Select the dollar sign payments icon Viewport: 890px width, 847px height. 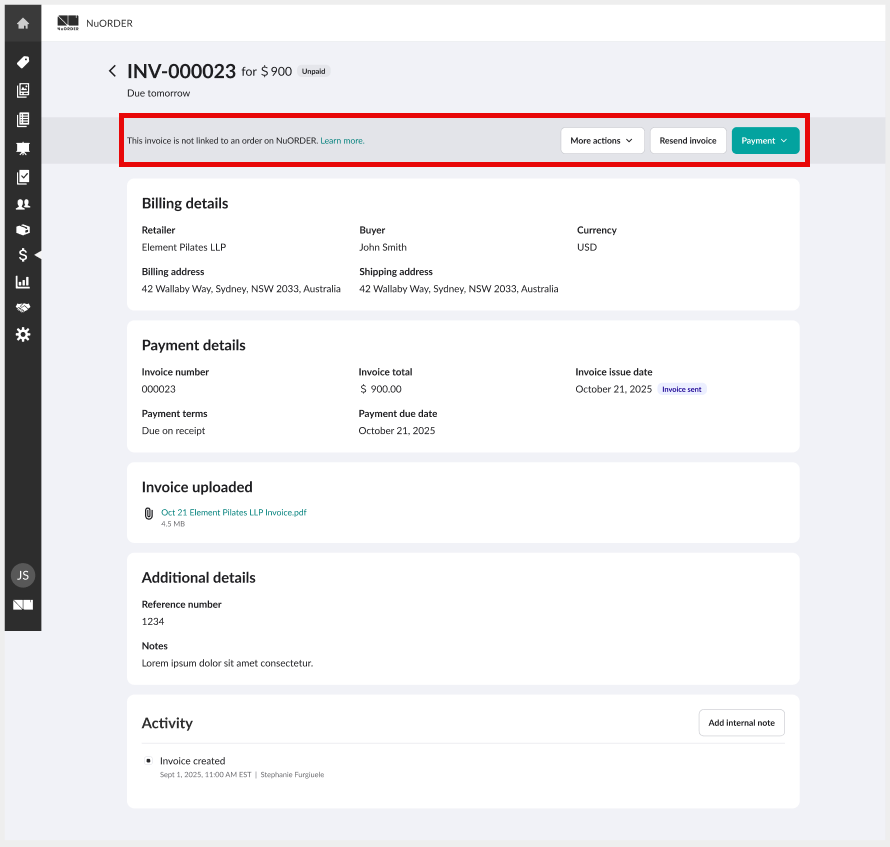click(23, 255)
